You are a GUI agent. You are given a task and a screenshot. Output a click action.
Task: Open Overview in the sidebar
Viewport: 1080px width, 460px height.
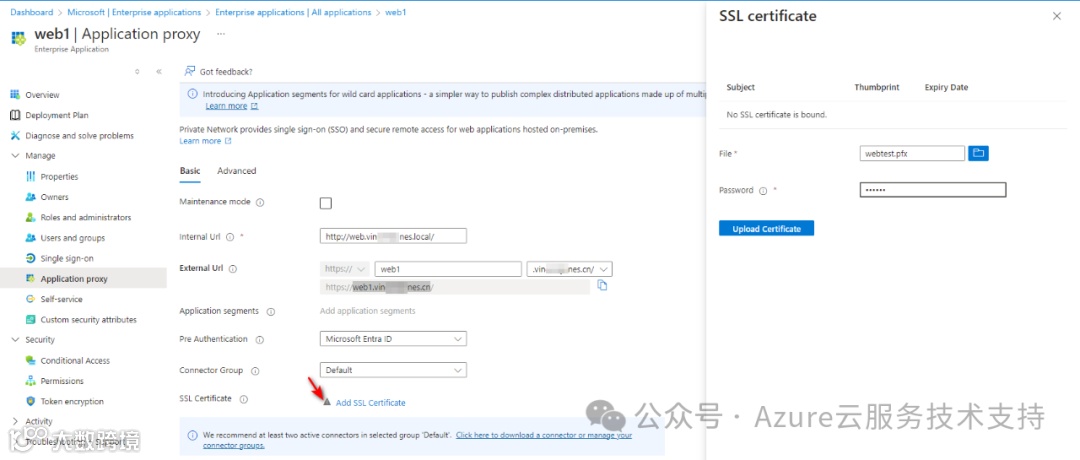42,95
